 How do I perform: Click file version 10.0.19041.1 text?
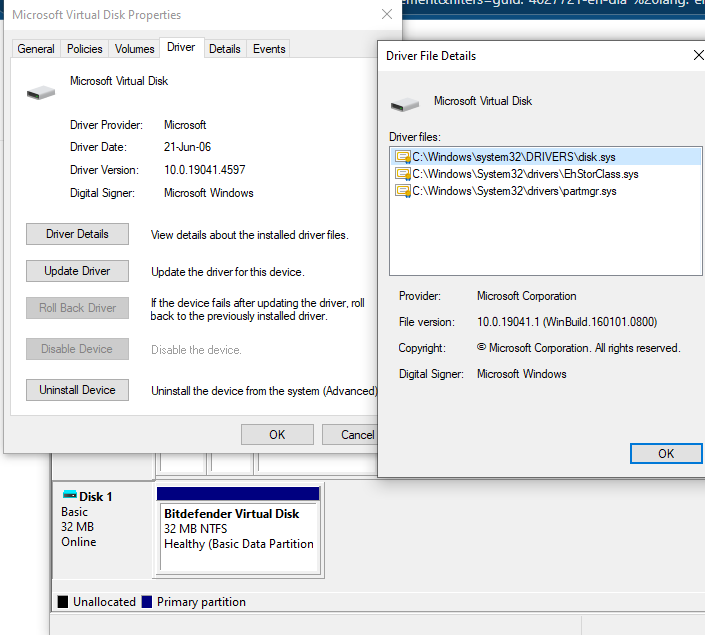point(567,322)
